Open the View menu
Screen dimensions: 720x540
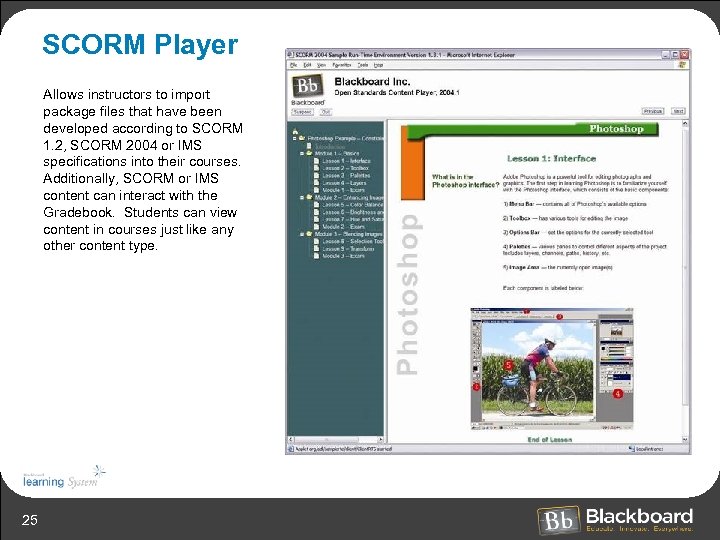(x=321, y=65)
